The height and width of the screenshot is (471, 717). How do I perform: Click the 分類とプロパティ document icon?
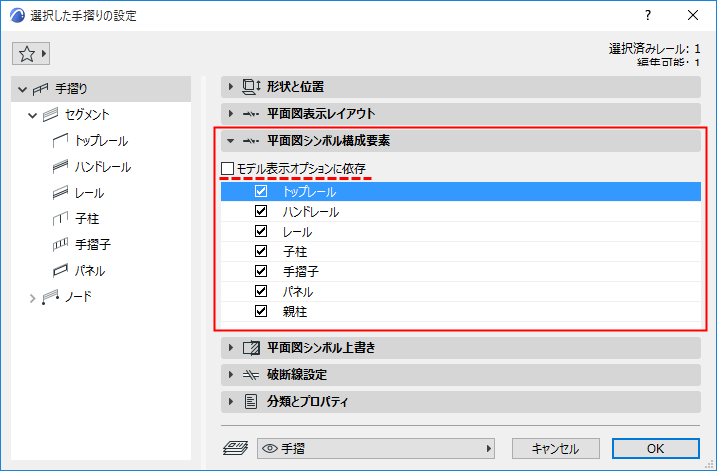coord(251,401)
